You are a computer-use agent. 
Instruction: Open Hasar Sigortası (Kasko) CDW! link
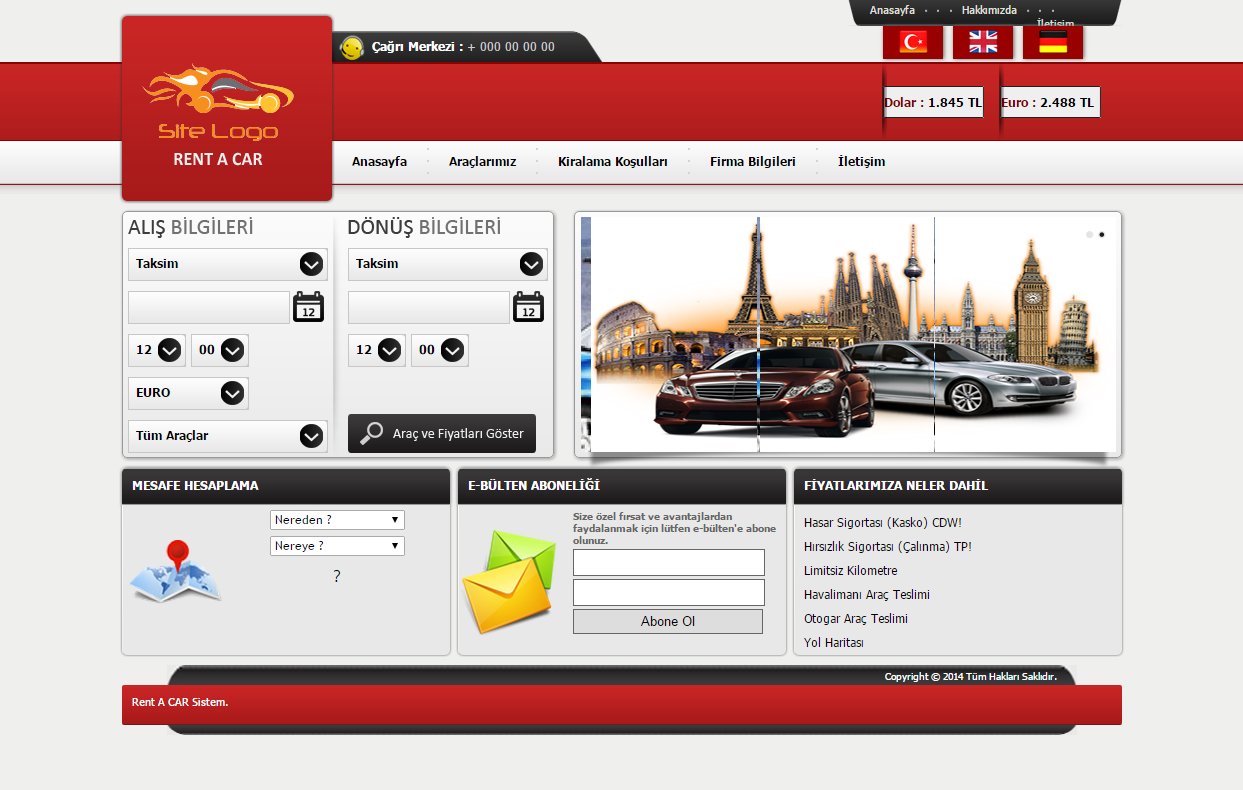click(882, 523)
